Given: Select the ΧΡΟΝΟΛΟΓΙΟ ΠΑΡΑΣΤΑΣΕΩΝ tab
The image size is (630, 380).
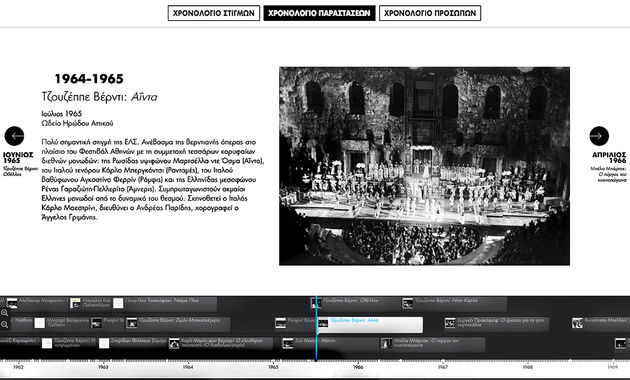Looking at the screenshot, I should tap(319, 13).
